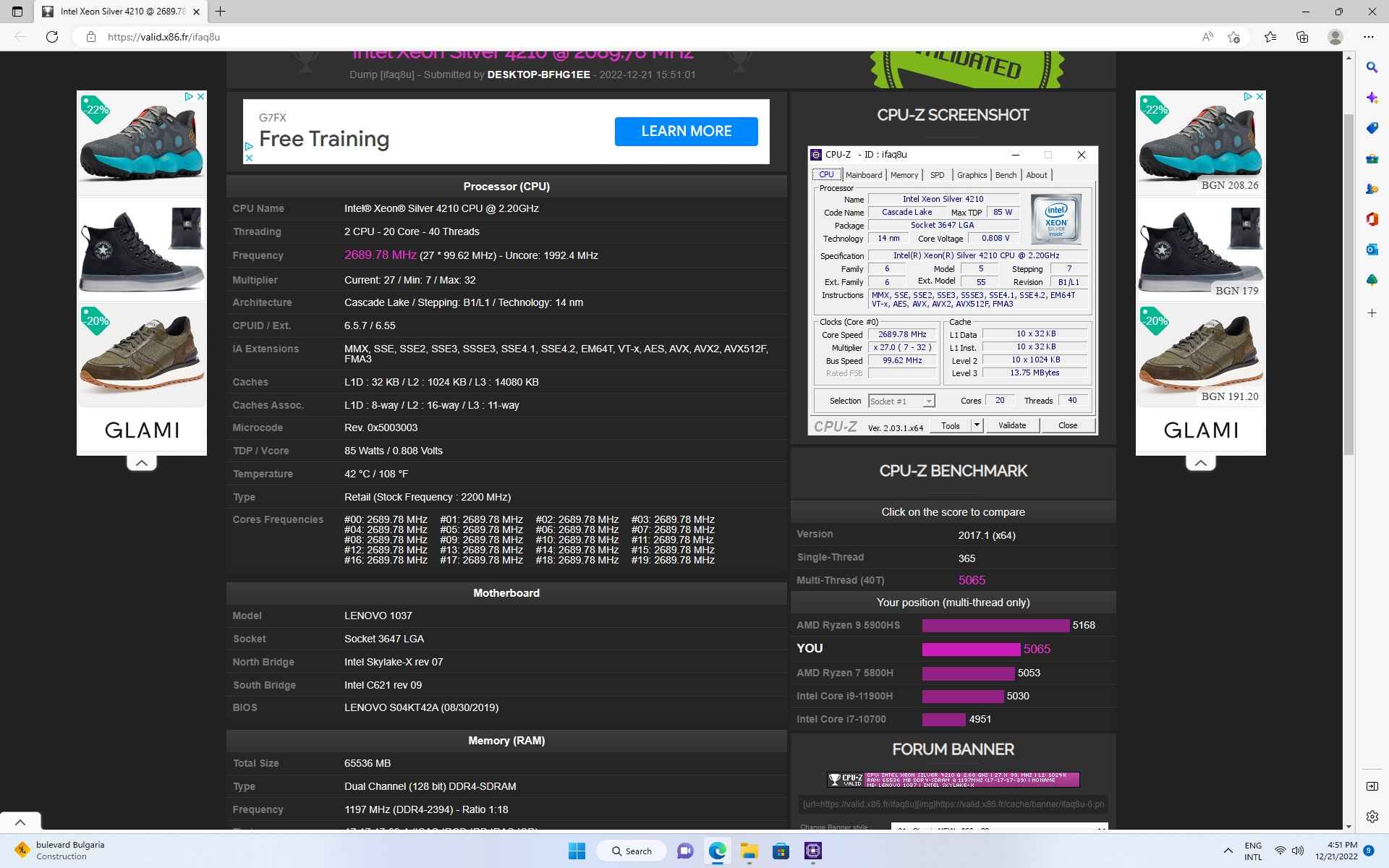Open taskbar Search box
The height and width of the screenshot is (868, 1389).
coord(632,851)
